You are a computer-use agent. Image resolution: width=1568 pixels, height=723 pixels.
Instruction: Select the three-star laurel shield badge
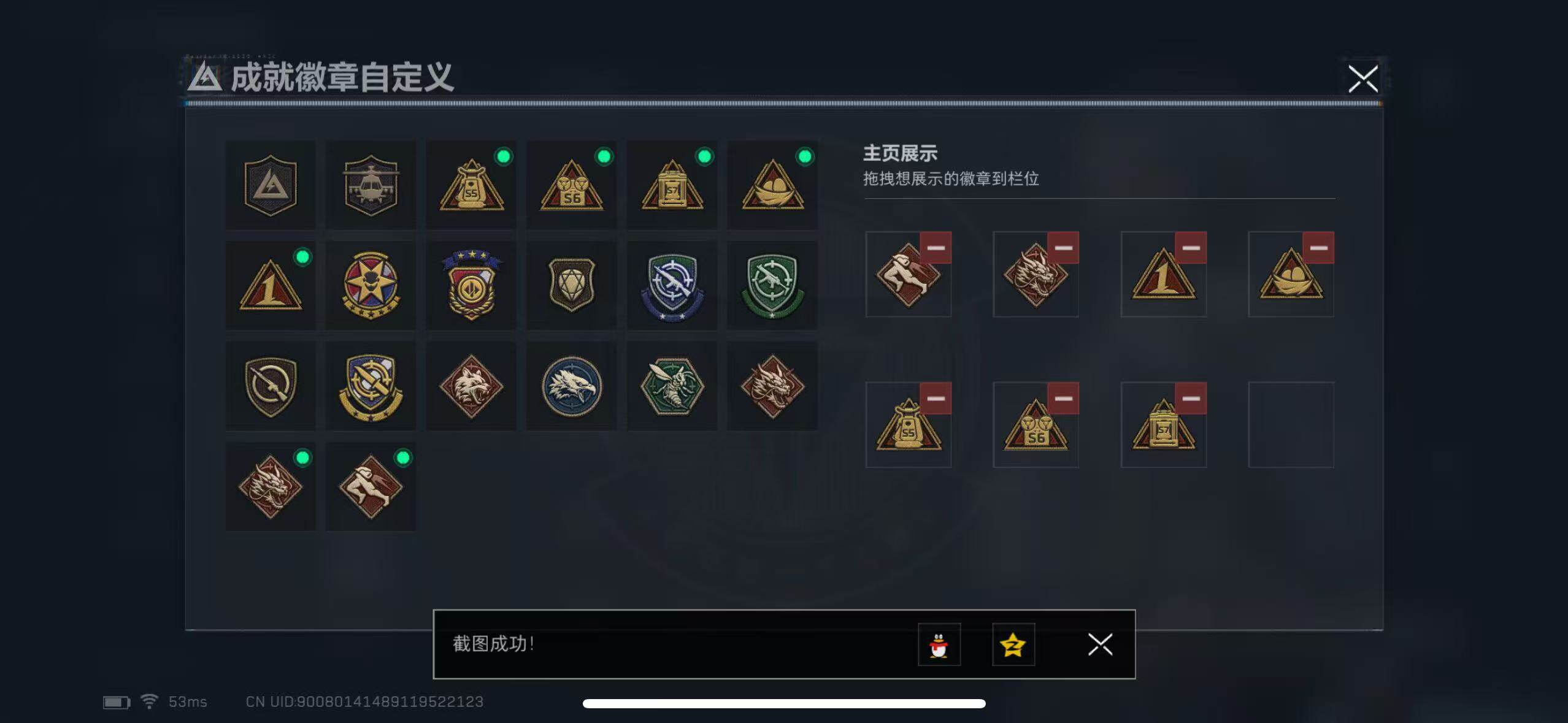[471, 286]
